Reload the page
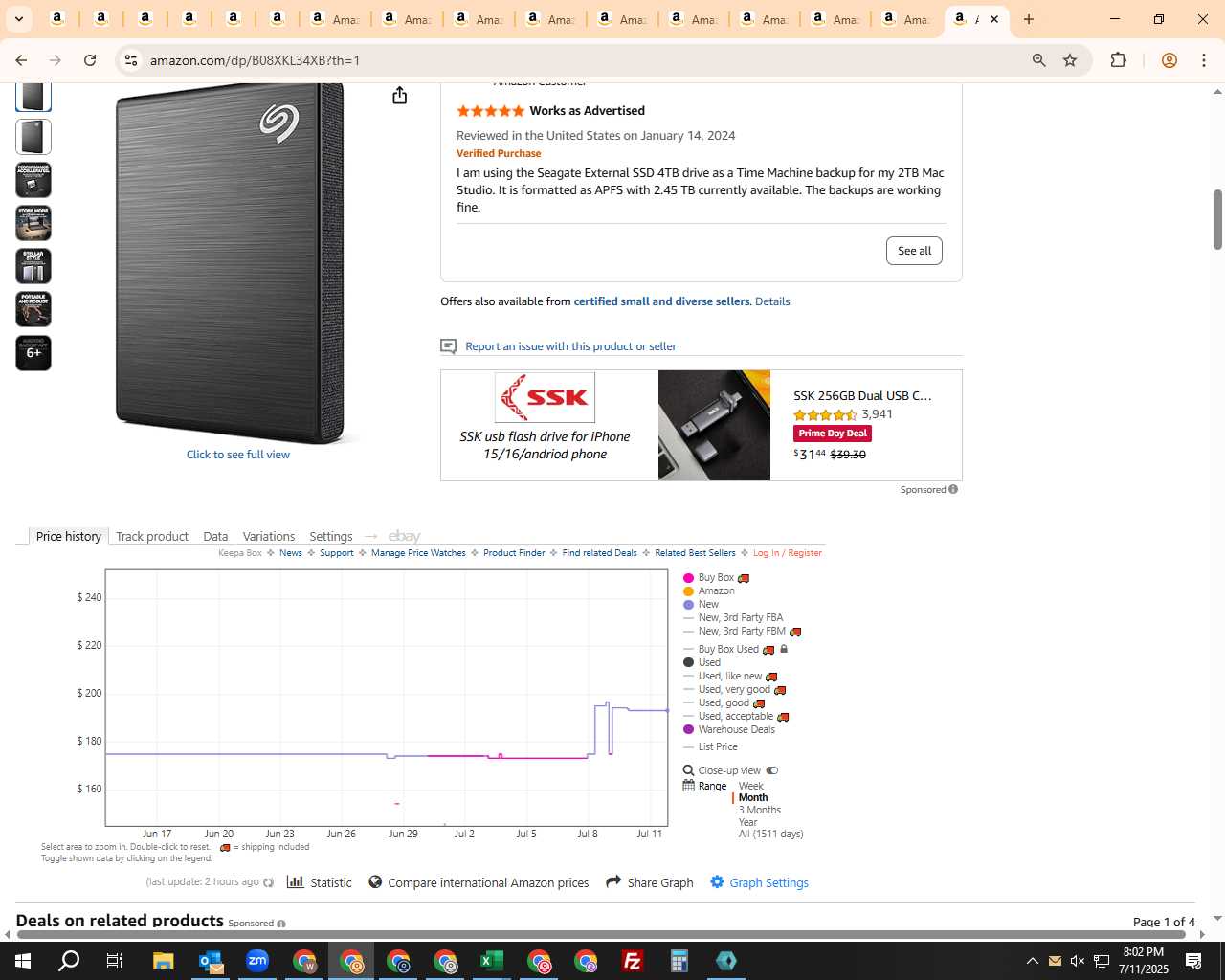Screen dimensions: 1225x980 [x=90, y=60]
